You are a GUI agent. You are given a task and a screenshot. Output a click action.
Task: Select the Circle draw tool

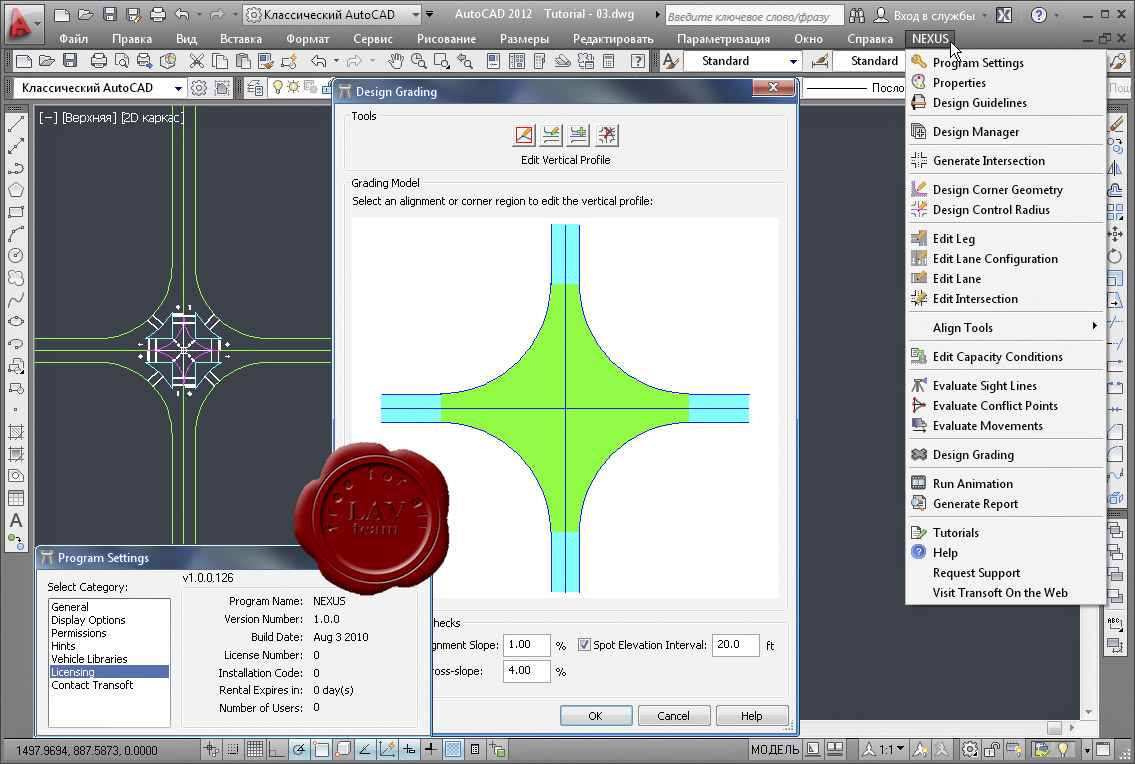15,256
